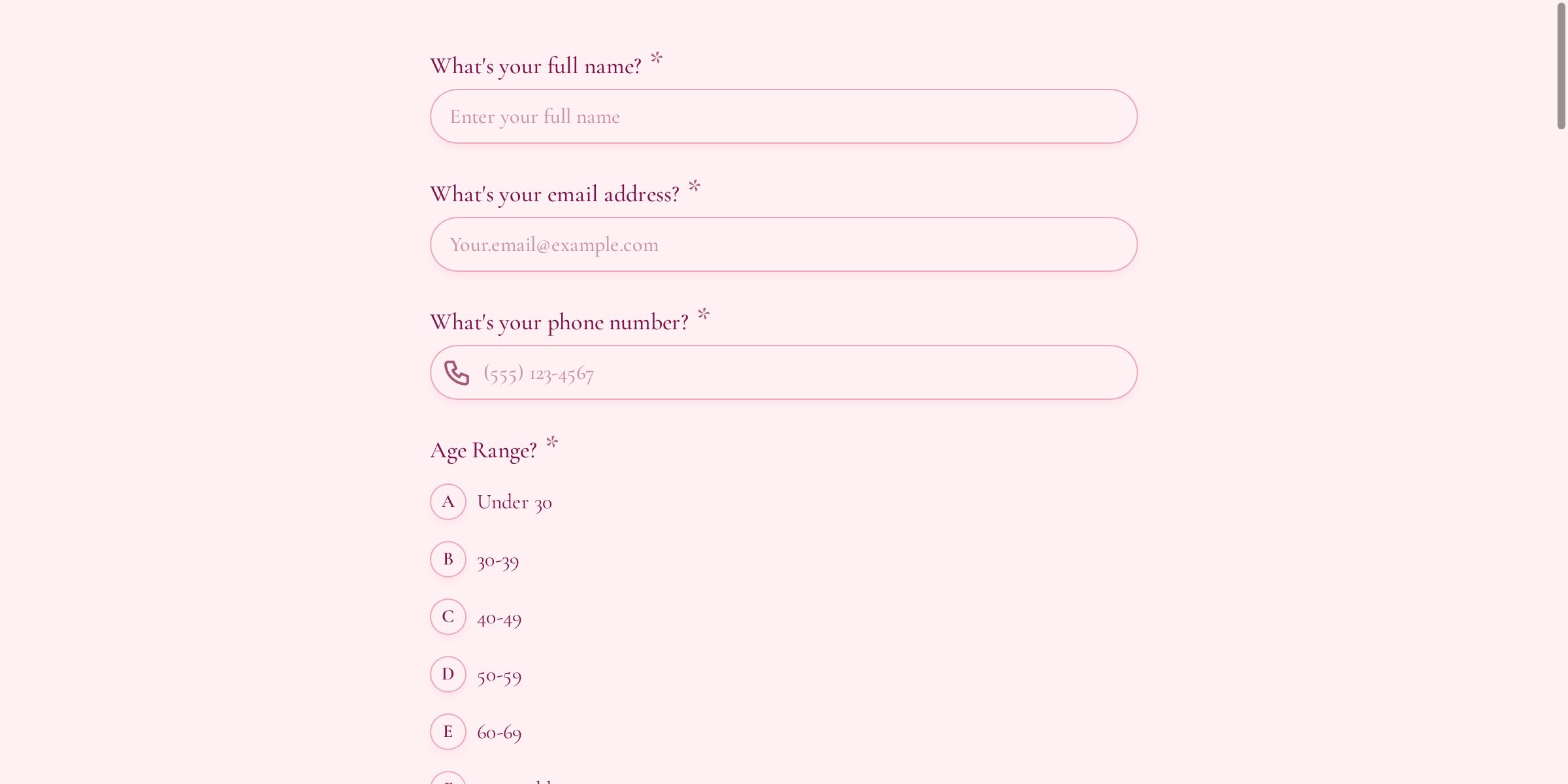1568x784 pixels.
Task: Click the phone number placeholder text
Action: [x=538, y=374]
